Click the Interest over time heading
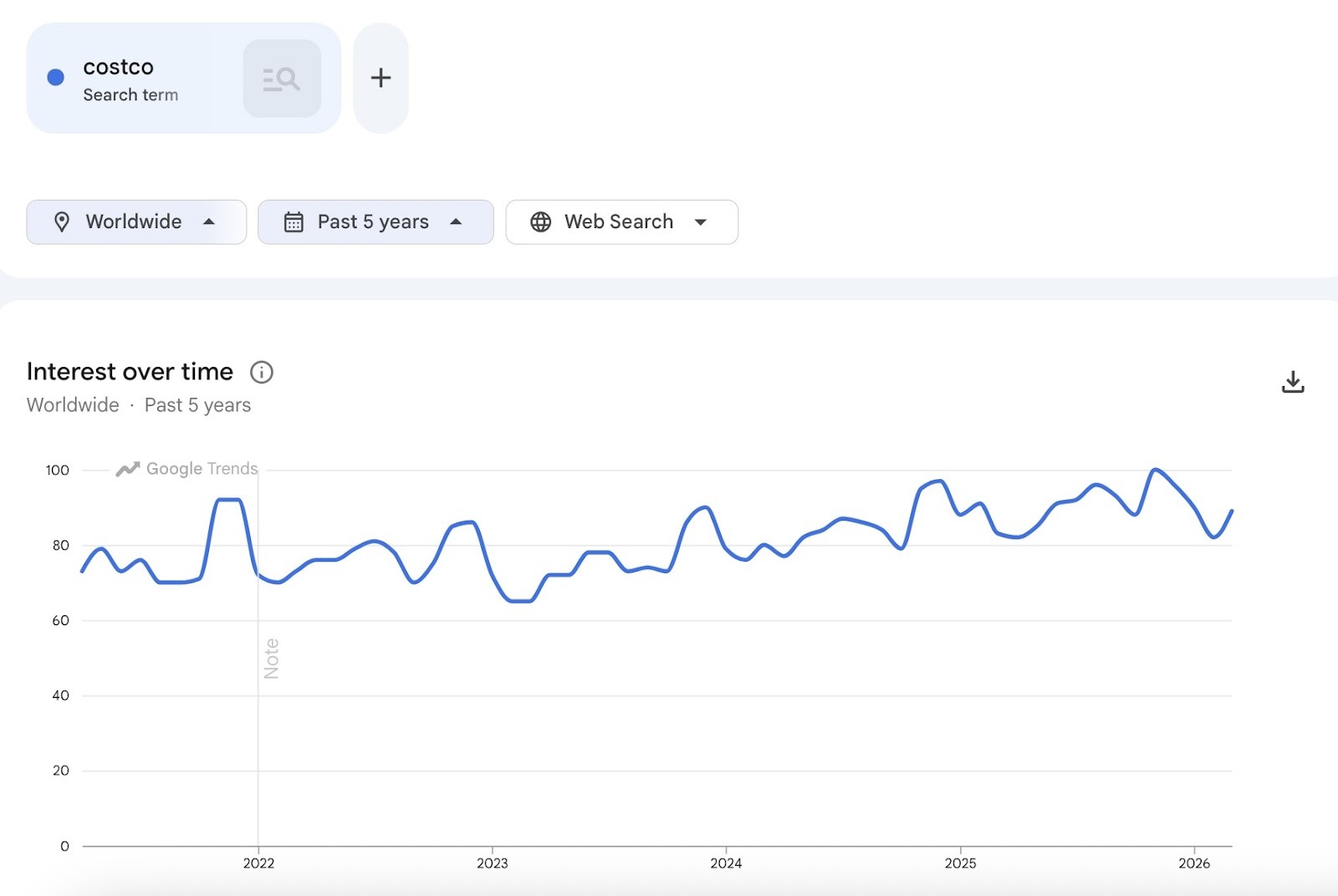1338x896 pixels. [130, 371]
